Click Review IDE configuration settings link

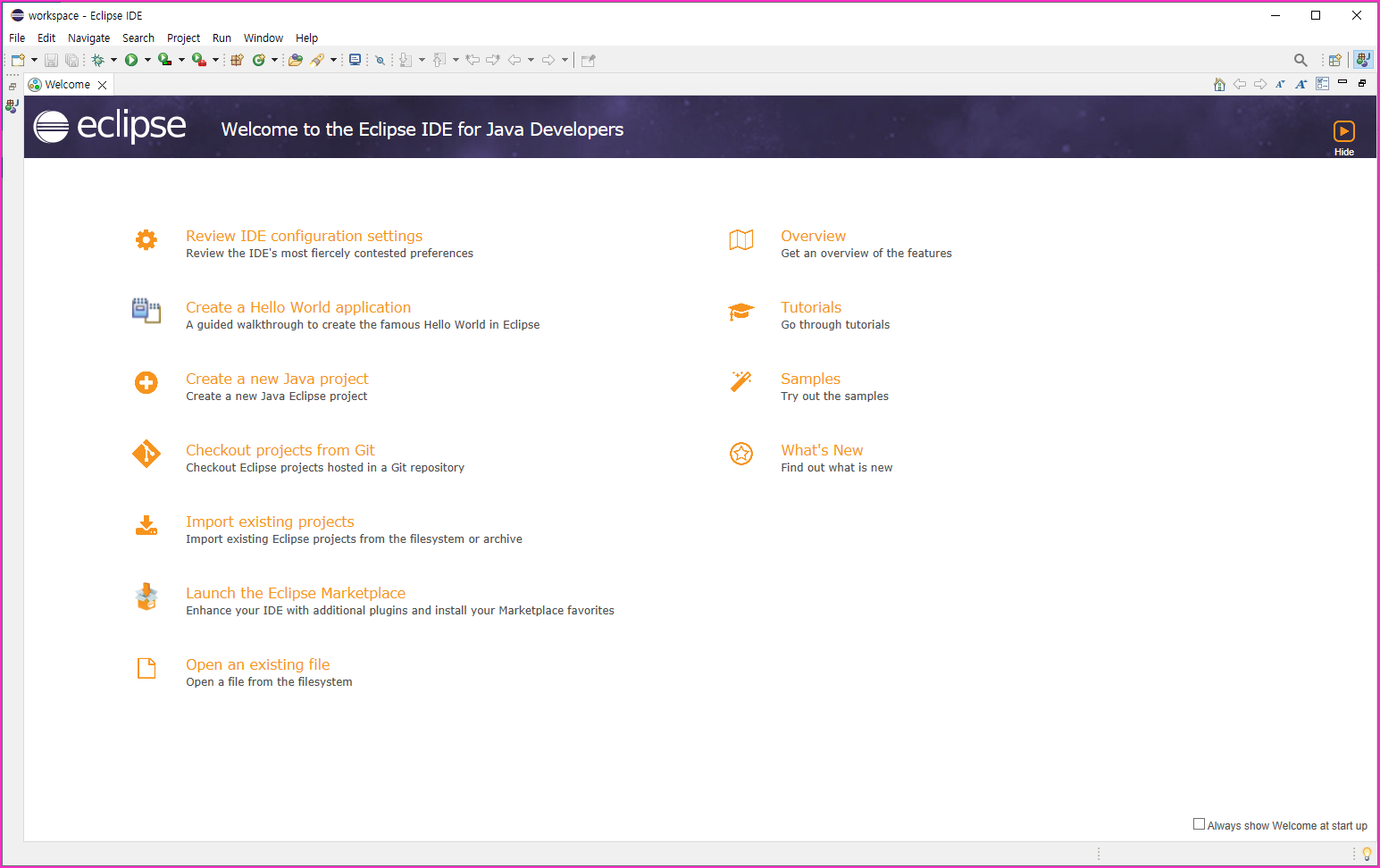click(x=304, y=236)
